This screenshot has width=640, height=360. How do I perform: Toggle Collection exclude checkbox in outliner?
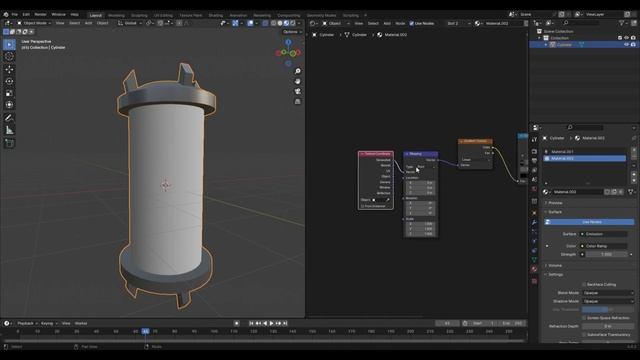click(x=620, y=38)
